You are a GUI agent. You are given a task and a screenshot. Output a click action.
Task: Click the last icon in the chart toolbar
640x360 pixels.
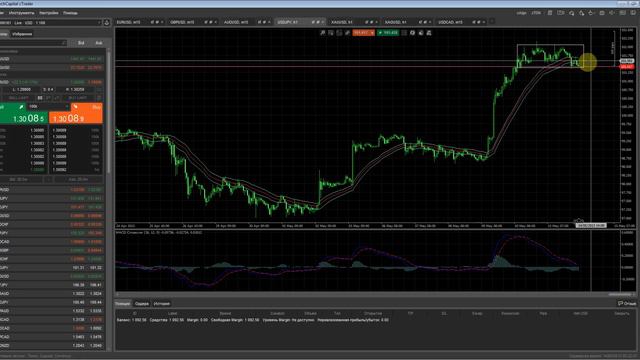429,33
